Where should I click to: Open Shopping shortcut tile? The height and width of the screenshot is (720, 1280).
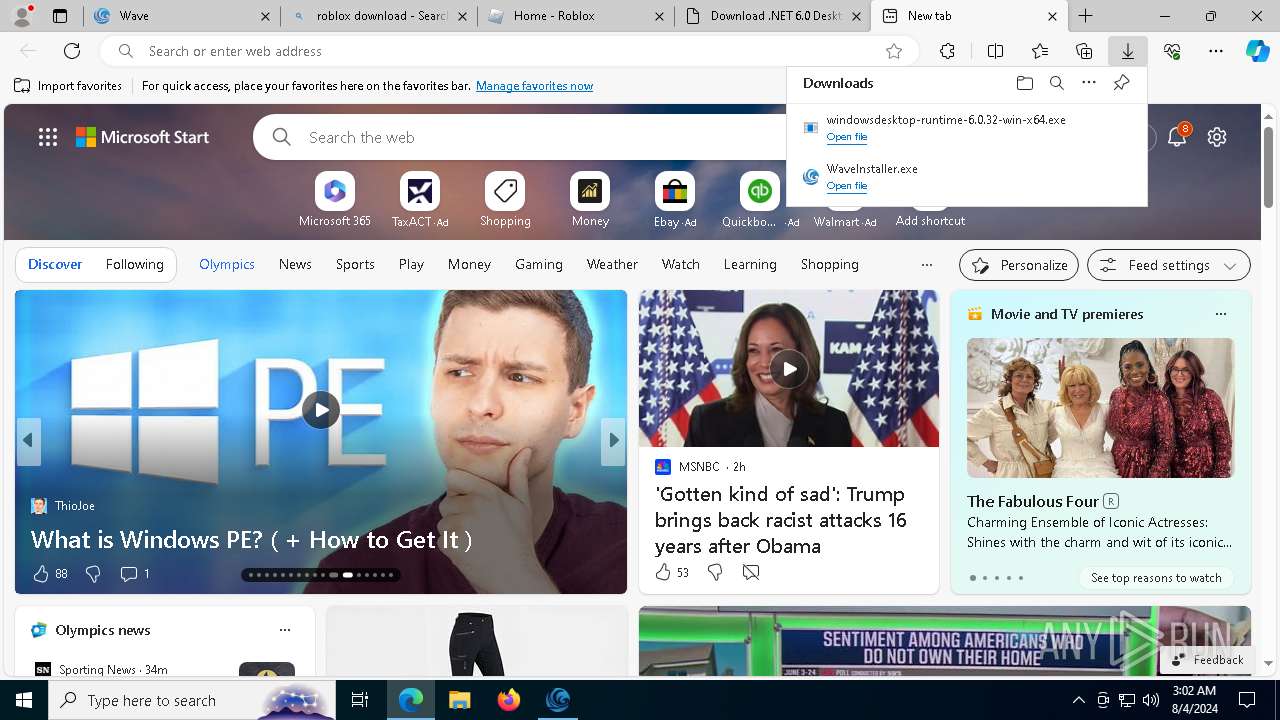click(505, 200)
